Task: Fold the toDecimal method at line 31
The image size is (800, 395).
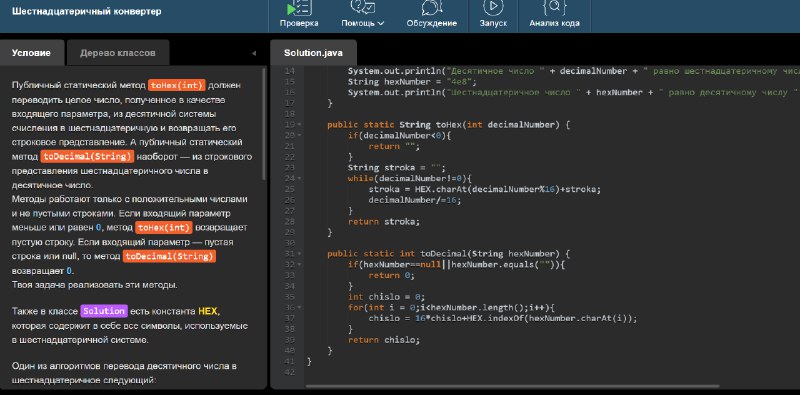Action: point(299,254)
